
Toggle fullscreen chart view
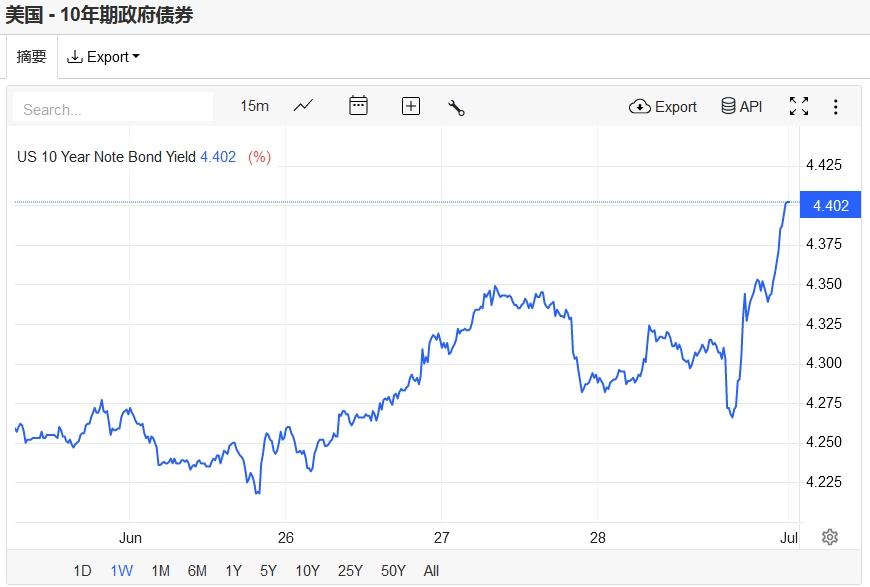point(798,106)
